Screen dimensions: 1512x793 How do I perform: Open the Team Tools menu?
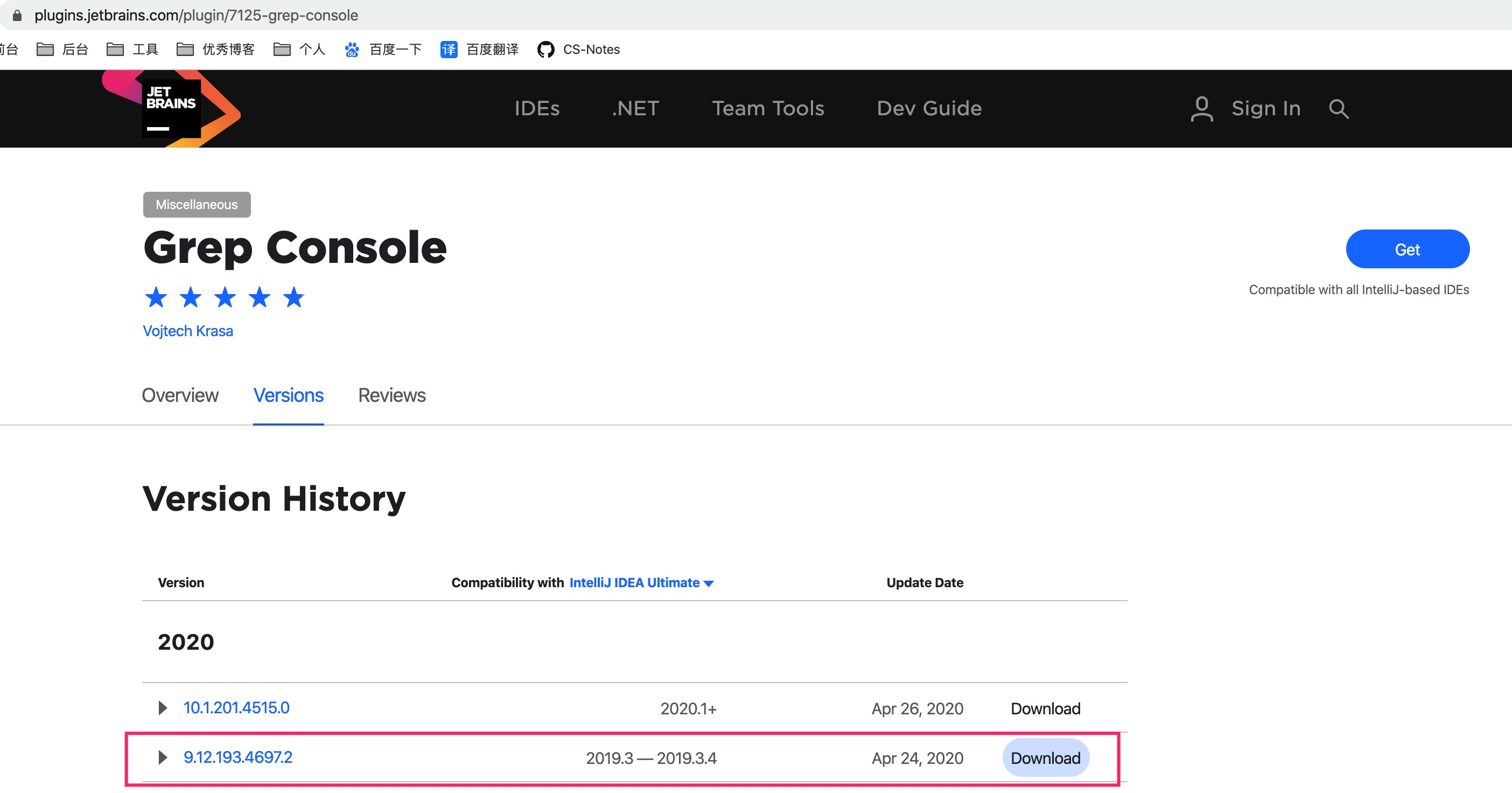coord(768,109)
